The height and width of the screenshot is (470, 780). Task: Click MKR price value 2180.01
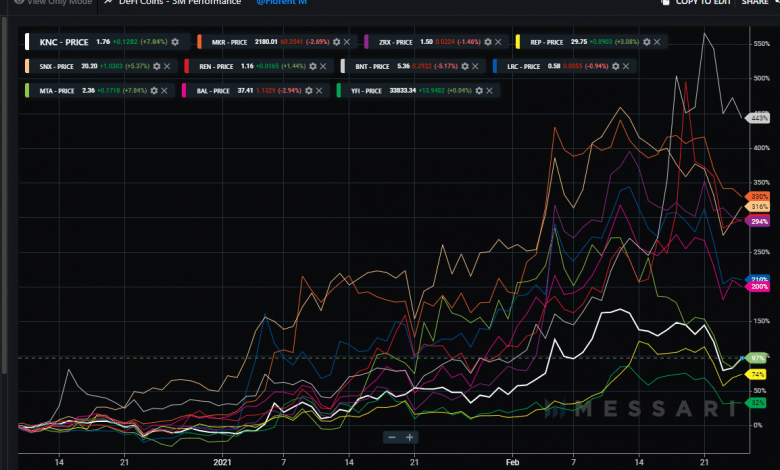(266, 42)
